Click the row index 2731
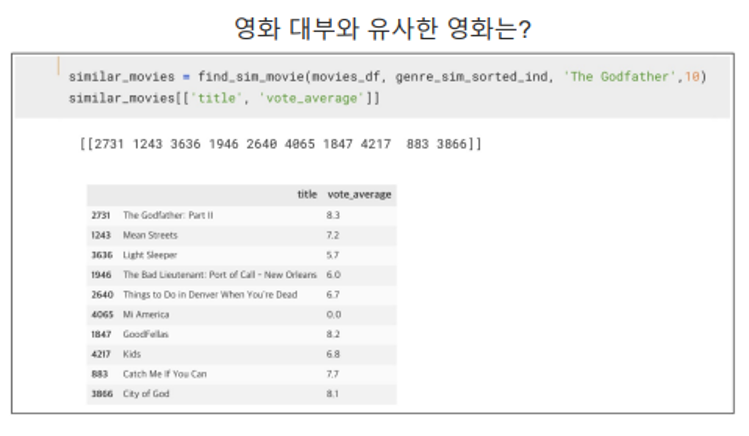The image size is (749, 436). pos(101,215)
